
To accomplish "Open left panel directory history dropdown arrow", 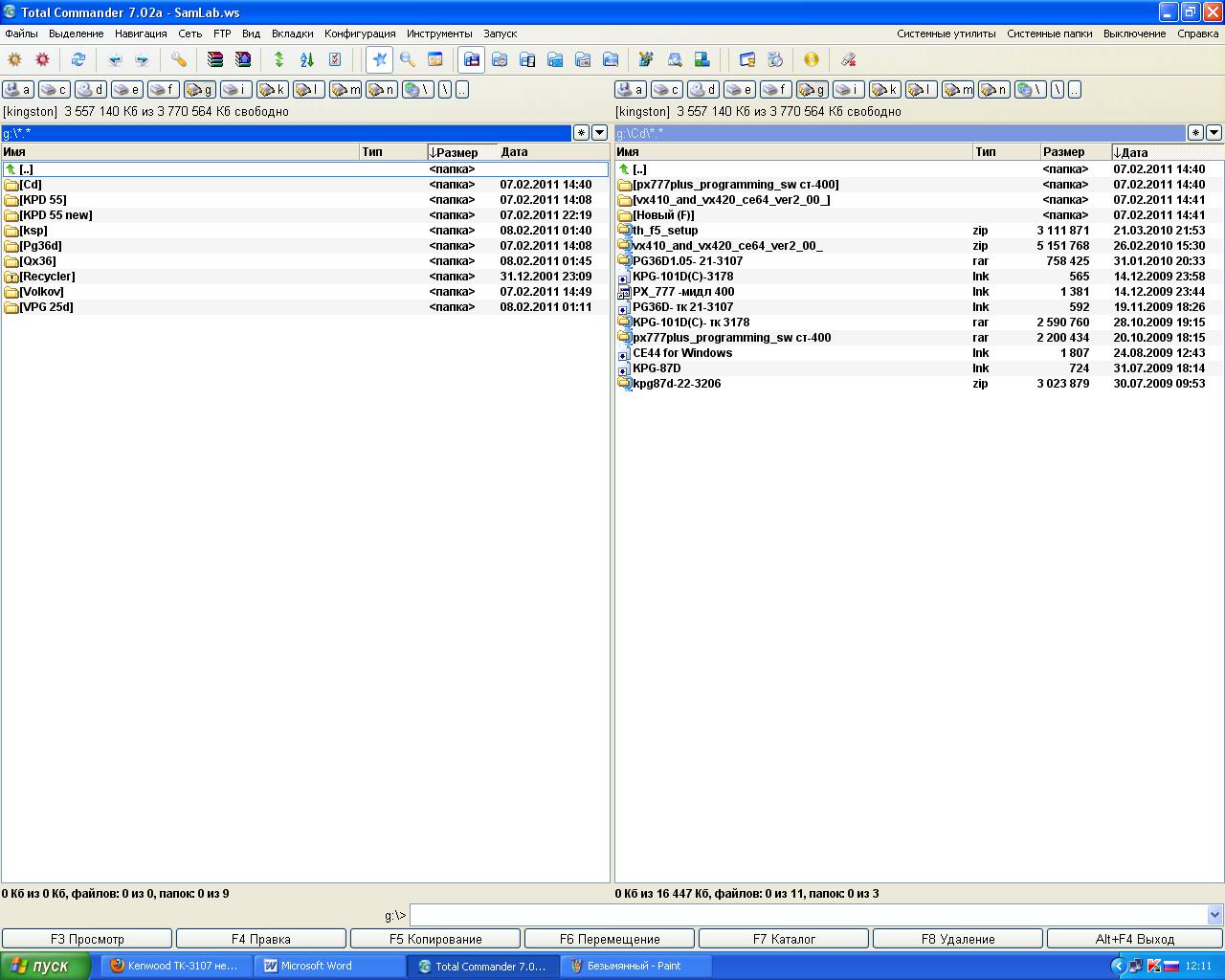I will tap(600, 132).
